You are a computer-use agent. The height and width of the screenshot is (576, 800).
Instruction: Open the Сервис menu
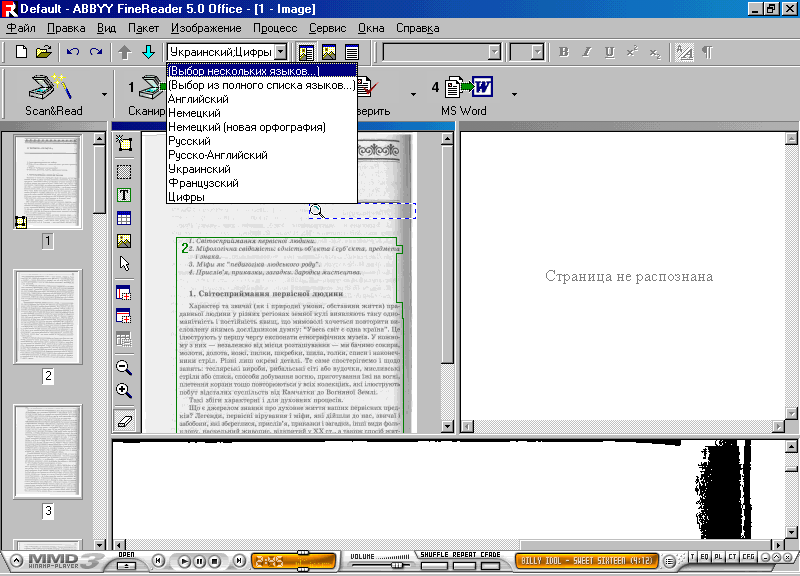[x=328, y=28]
